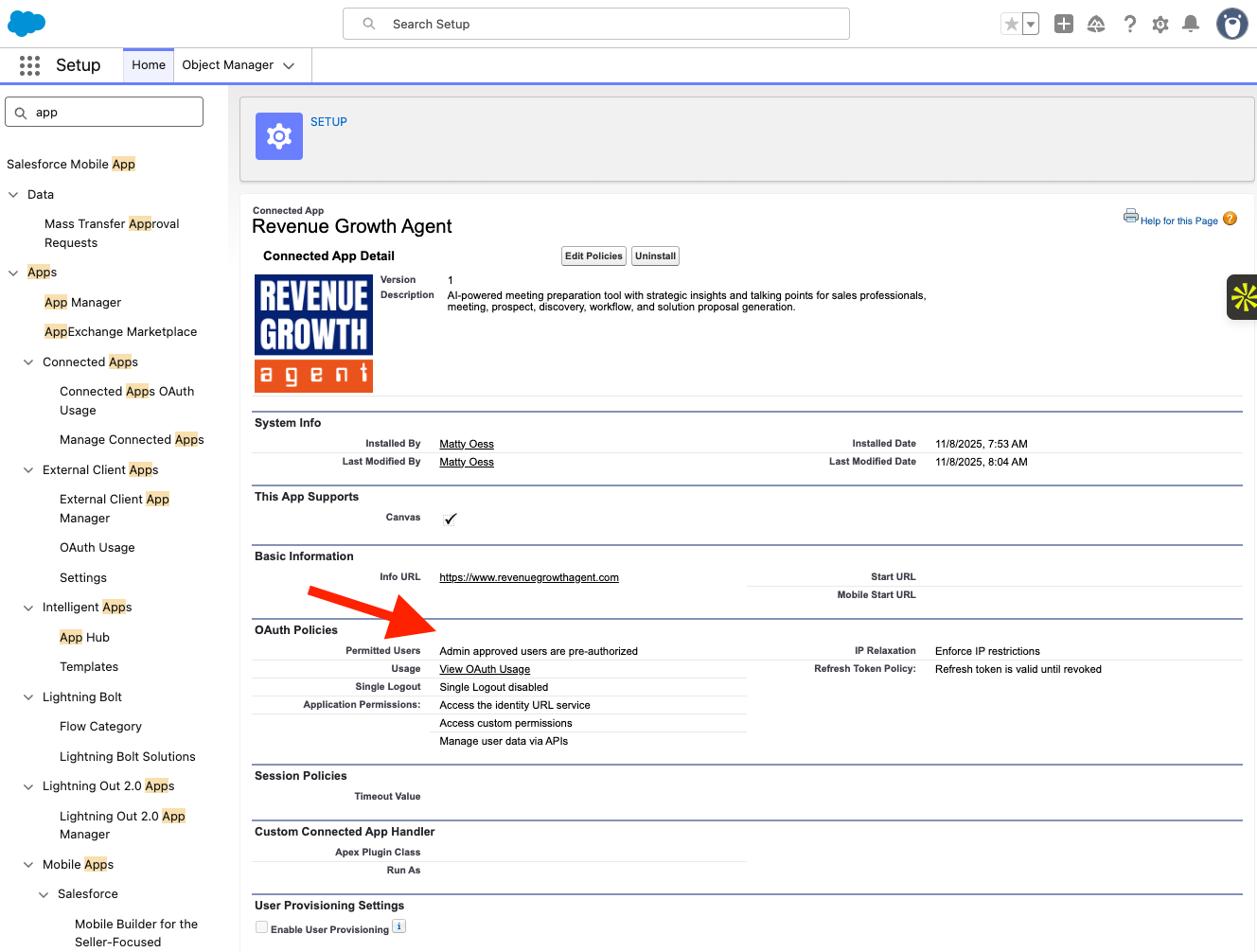The image size is (1257, 952).
Task: Click the Edit Policies button
Action: (593, 256)
